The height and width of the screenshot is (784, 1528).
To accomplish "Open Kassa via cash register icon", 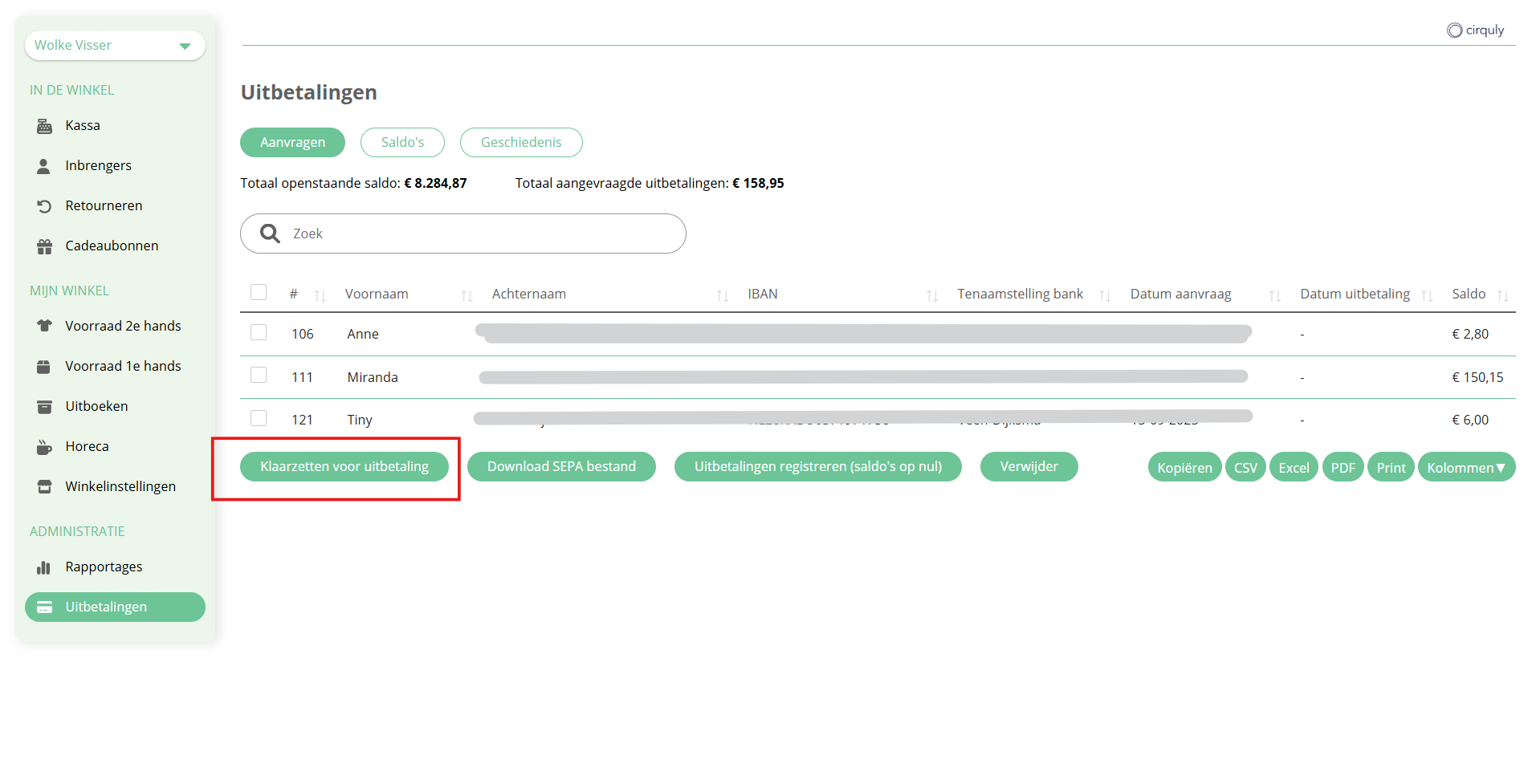I will [x=44, y=126].
